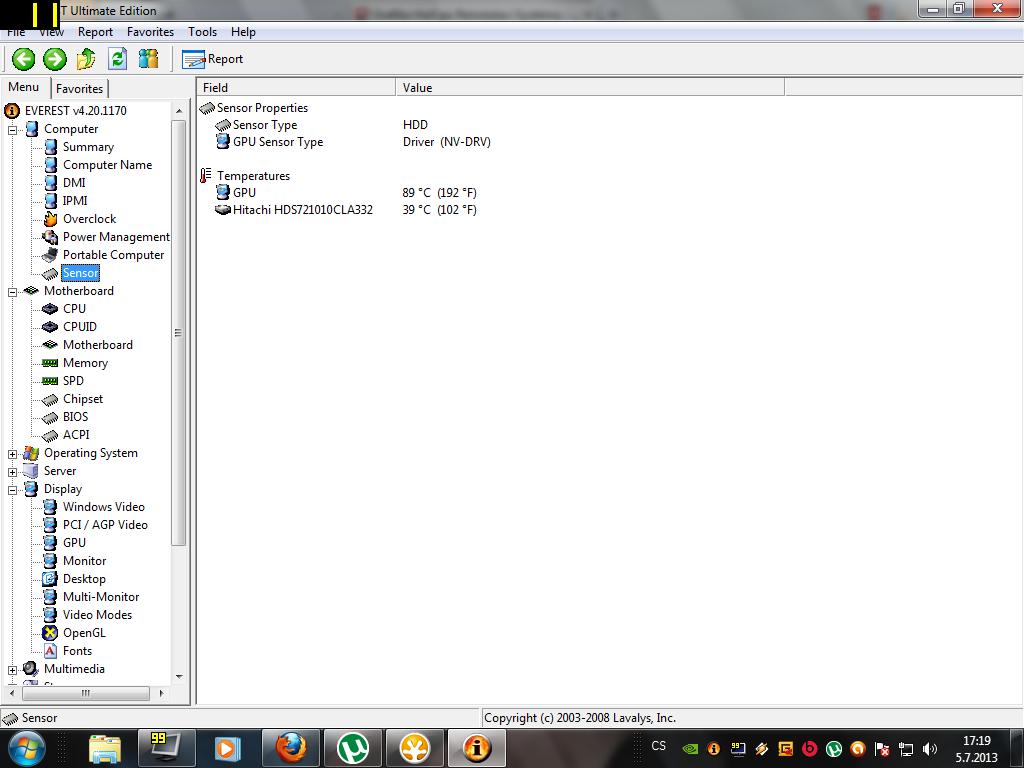Click the Field column header
The height and width of the screenshot is (768, 1024).
coord(296,88)
